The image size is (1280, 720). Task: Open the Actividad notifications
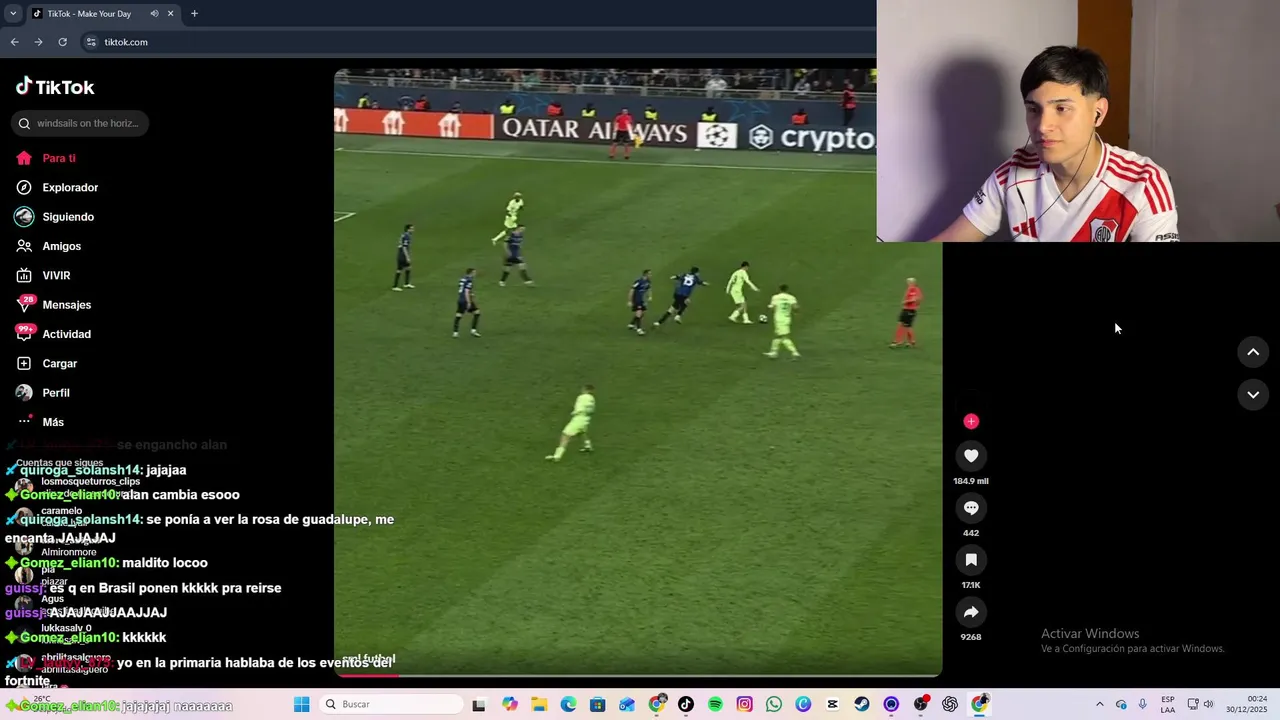click(x=54, y=334)
